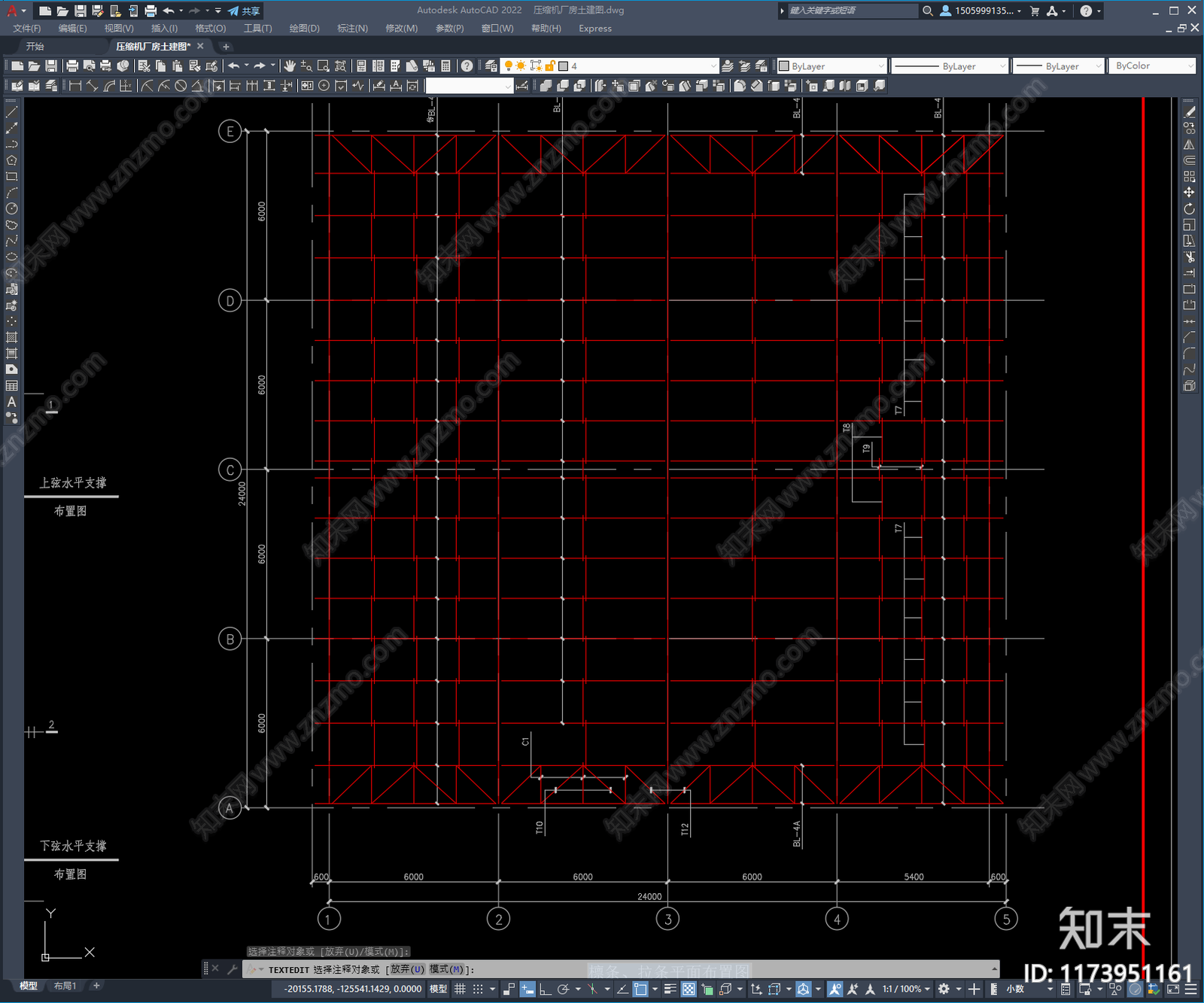This screenshot has height=1003, width=1204.
Task: Open the Layer Properties Manager
Action: pyautogui.click(x=491, y=66)
